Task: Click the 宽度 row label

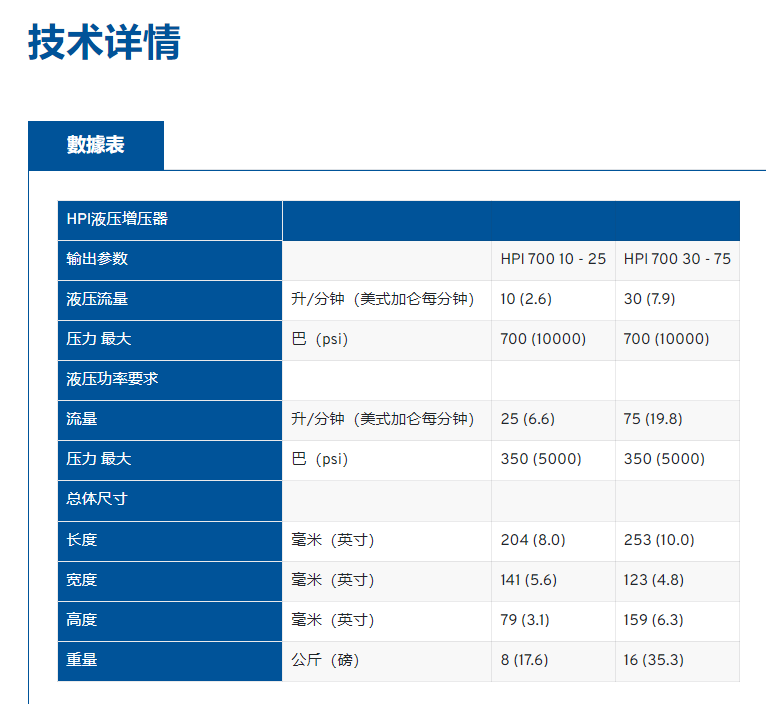Action: 82,580
